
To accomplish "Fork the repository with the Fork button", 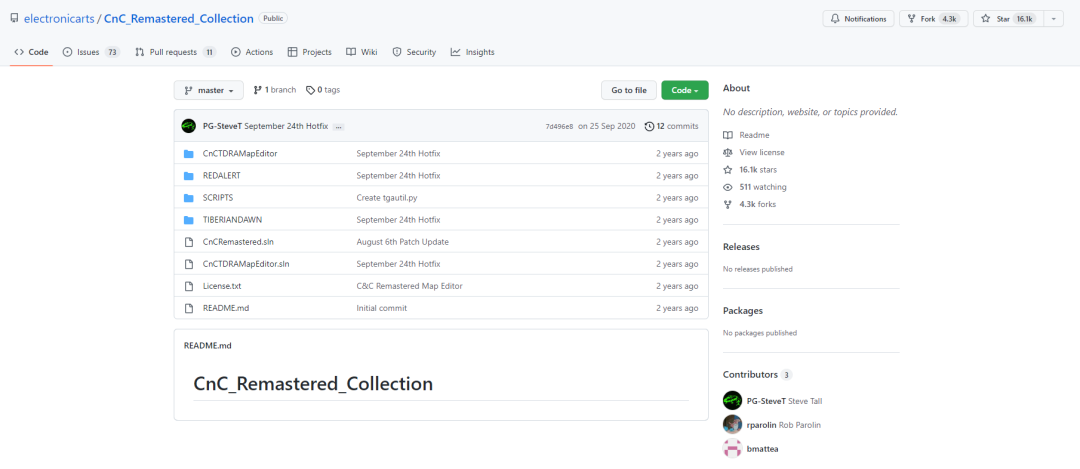I will (x=933, y=19).
